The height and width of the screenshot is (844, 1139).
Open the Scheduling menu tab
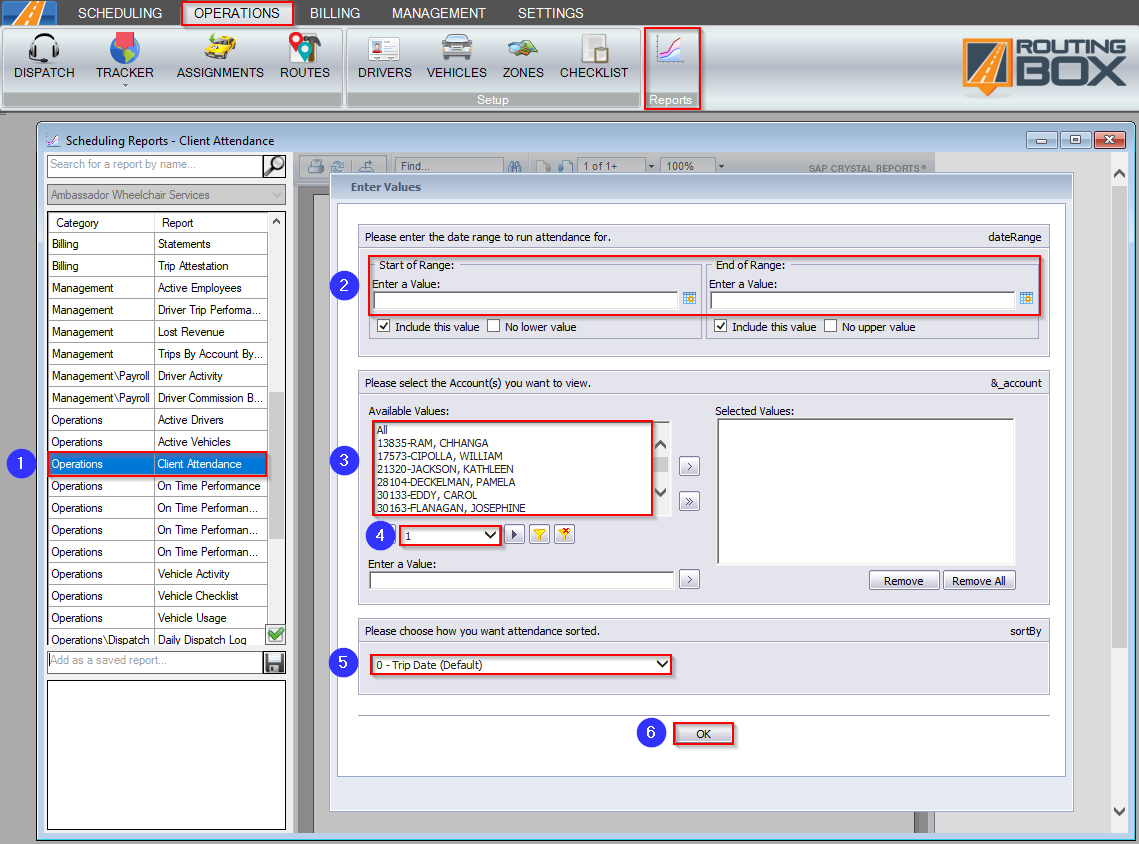coord(119,13)
